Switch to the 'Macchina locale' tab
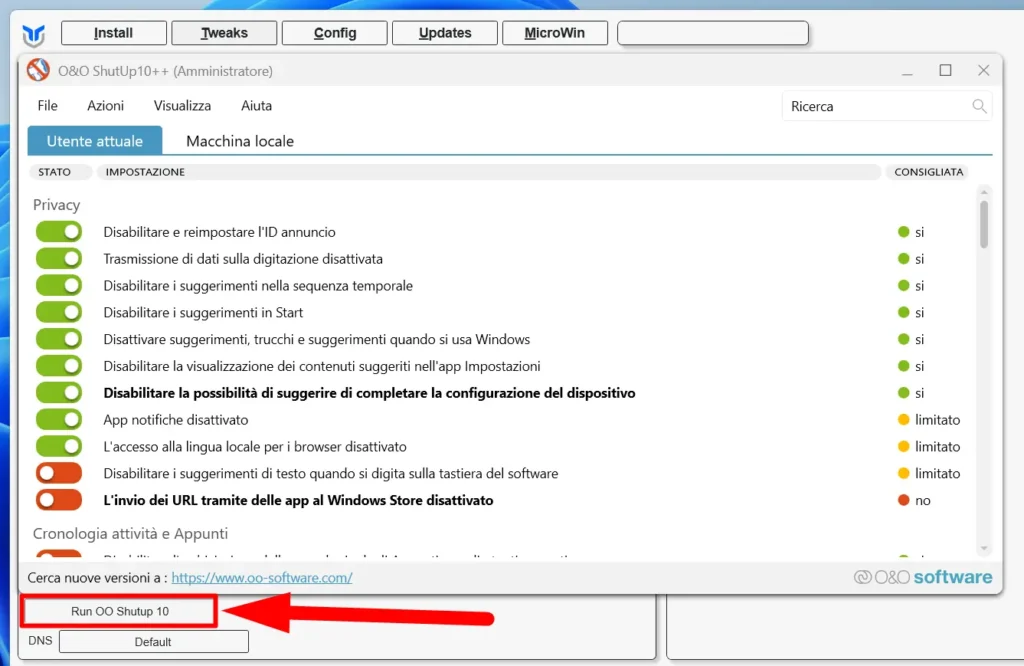This screenshot has width=1024, height=666. tap(240, 141)
